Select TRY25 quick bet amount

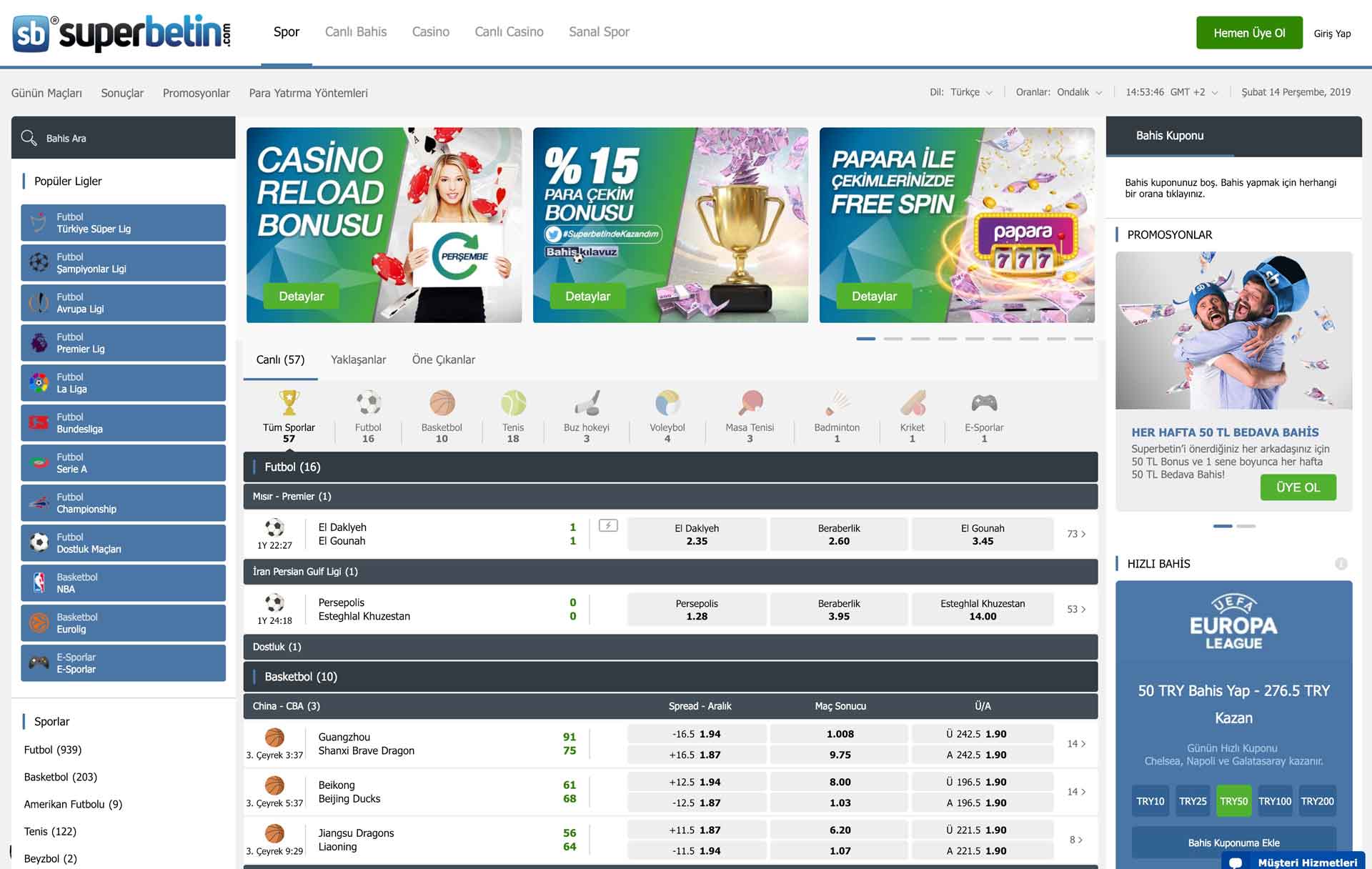click(x=1192, y=801)
